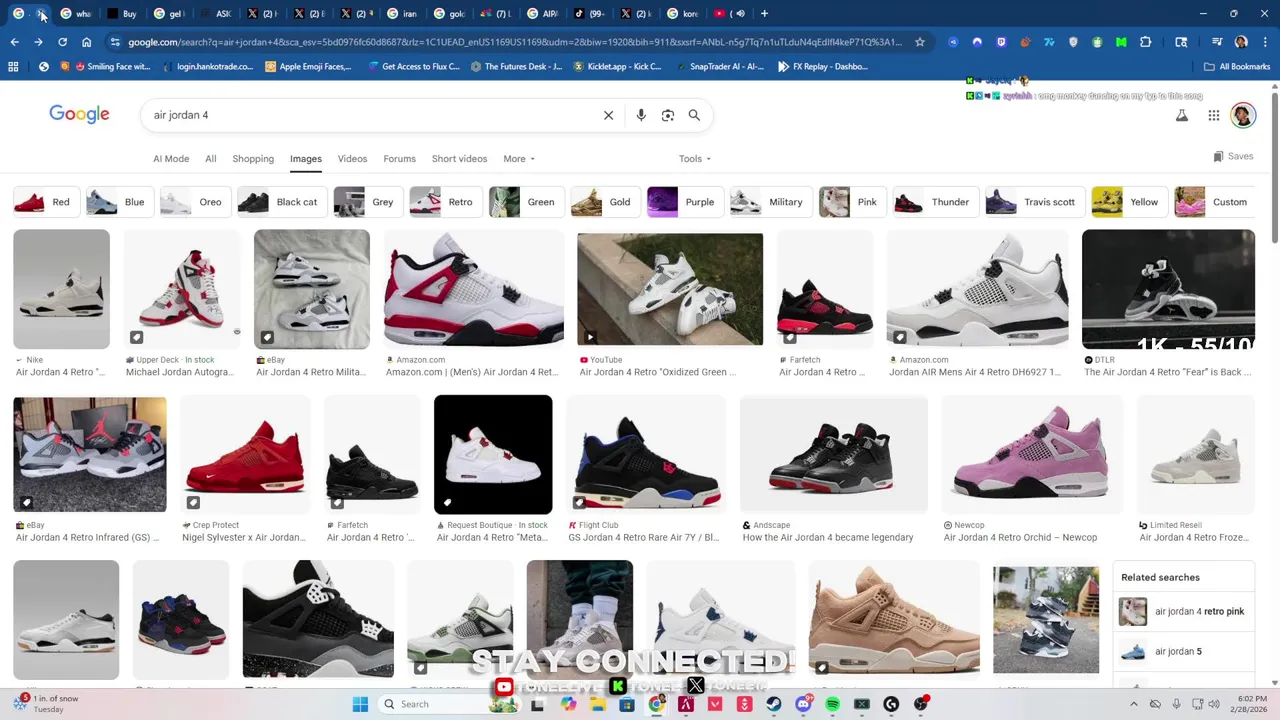Open the SnapTrader AI bookmark
The height and width of the screenshot is (720, 1280).
[721, 66]
